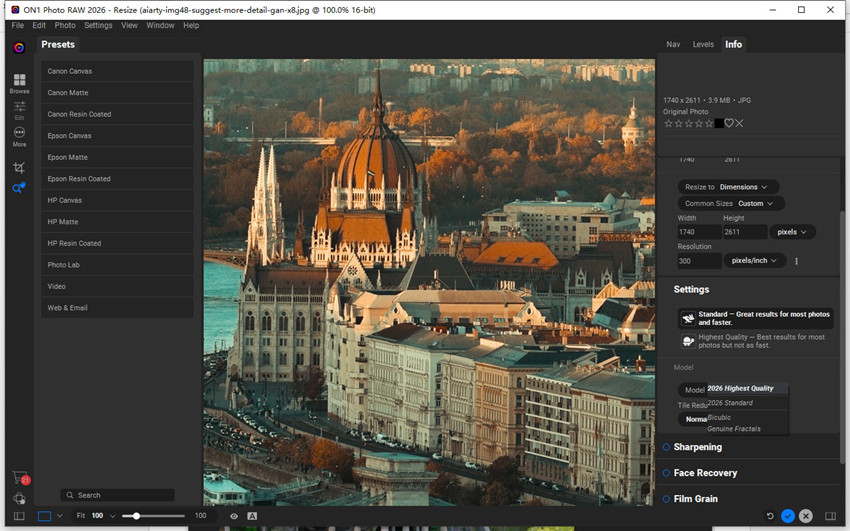
Task: Open the Model dropdown
Action: (693, 390)
